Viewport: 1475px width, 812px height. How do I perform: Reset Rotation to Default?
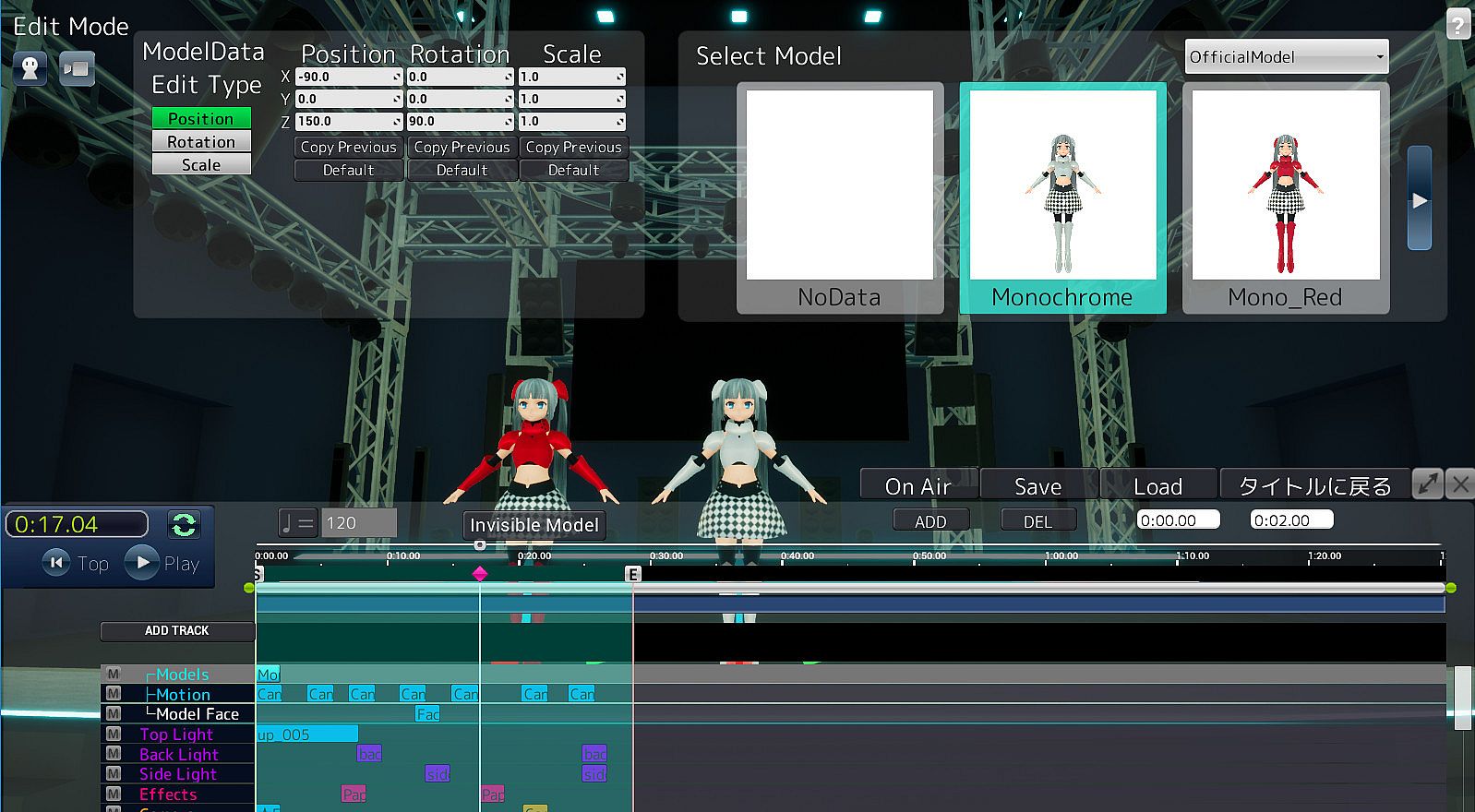(462, 170)
